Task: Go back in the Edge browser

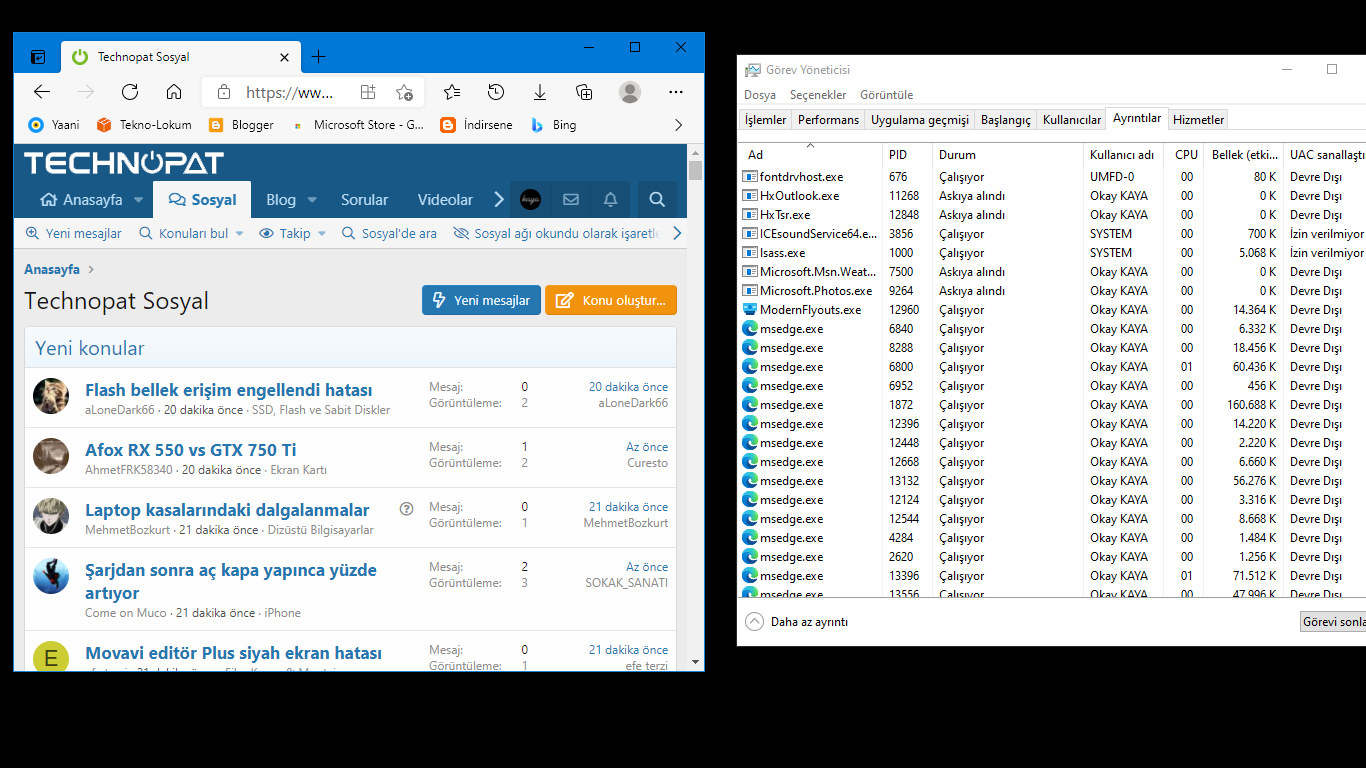Action: pos(42,92)
